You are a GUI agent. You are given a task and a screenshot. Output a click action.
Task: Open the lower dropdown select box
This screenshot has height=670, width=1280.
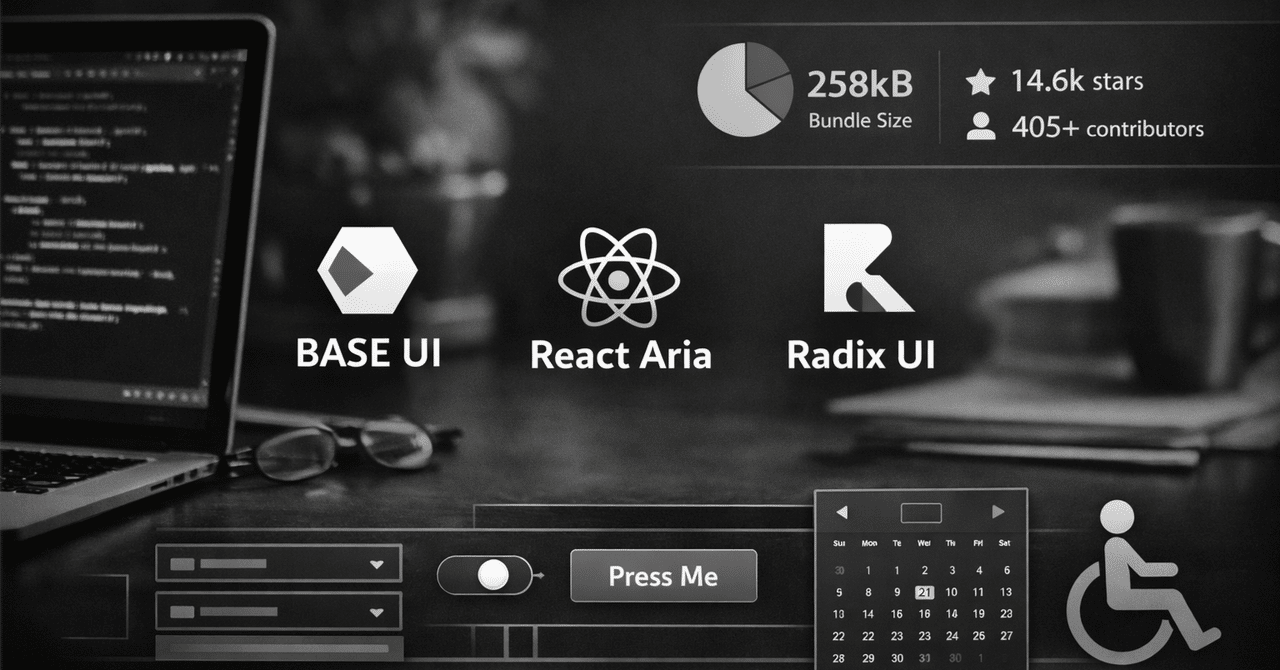[x=279, y=611]
